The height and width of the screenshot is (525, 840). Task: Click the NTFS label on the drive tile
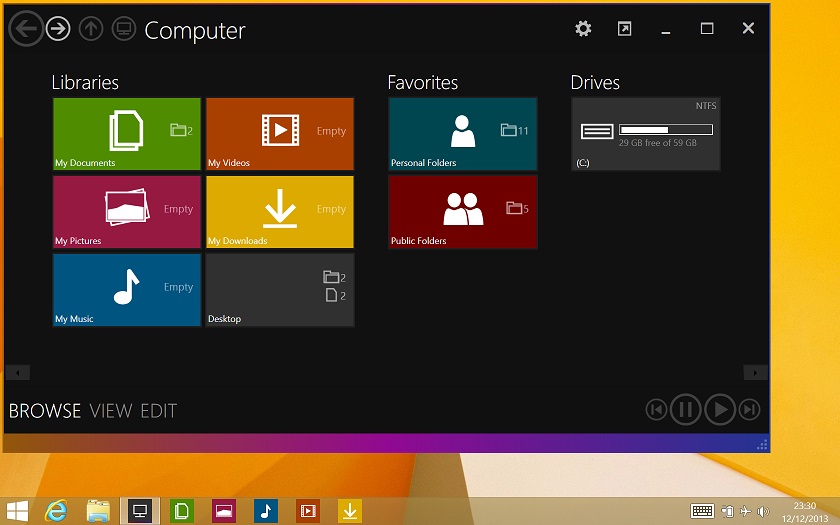click(x=706, y=106)
